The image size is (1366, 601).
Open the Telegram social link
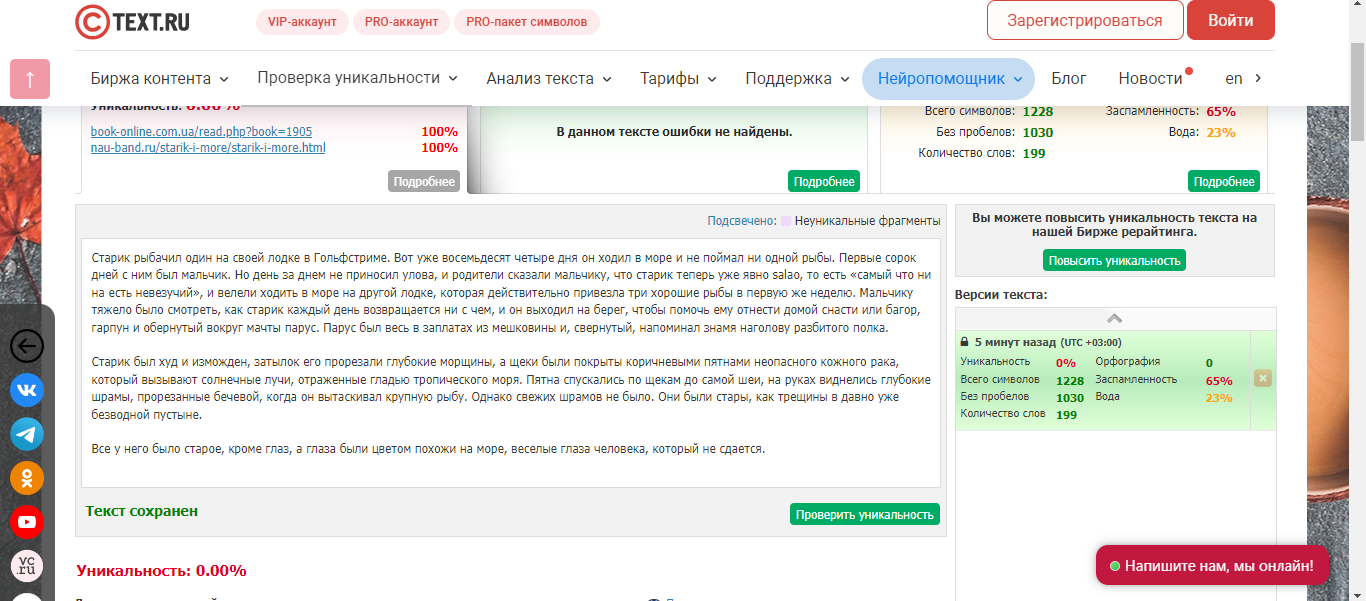tap(27, 434)
